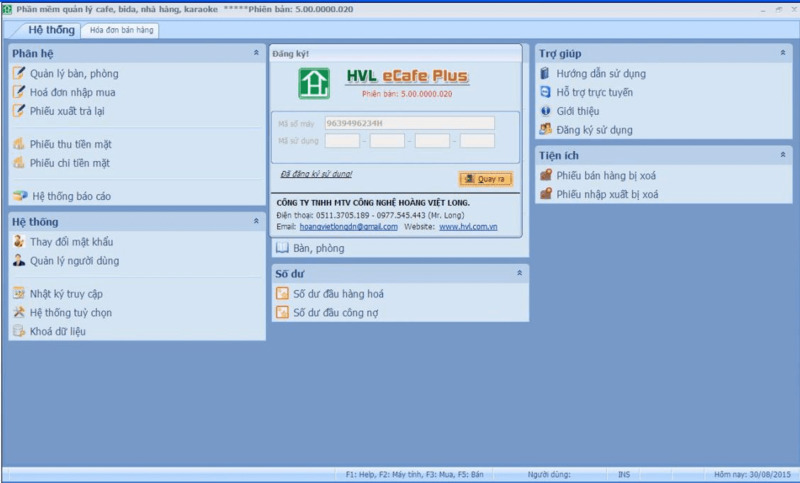The height and width of the screenshot is (483, 800).
Task: Click the Hỗ trợ trực tuyến label
Action: point(594,92)
